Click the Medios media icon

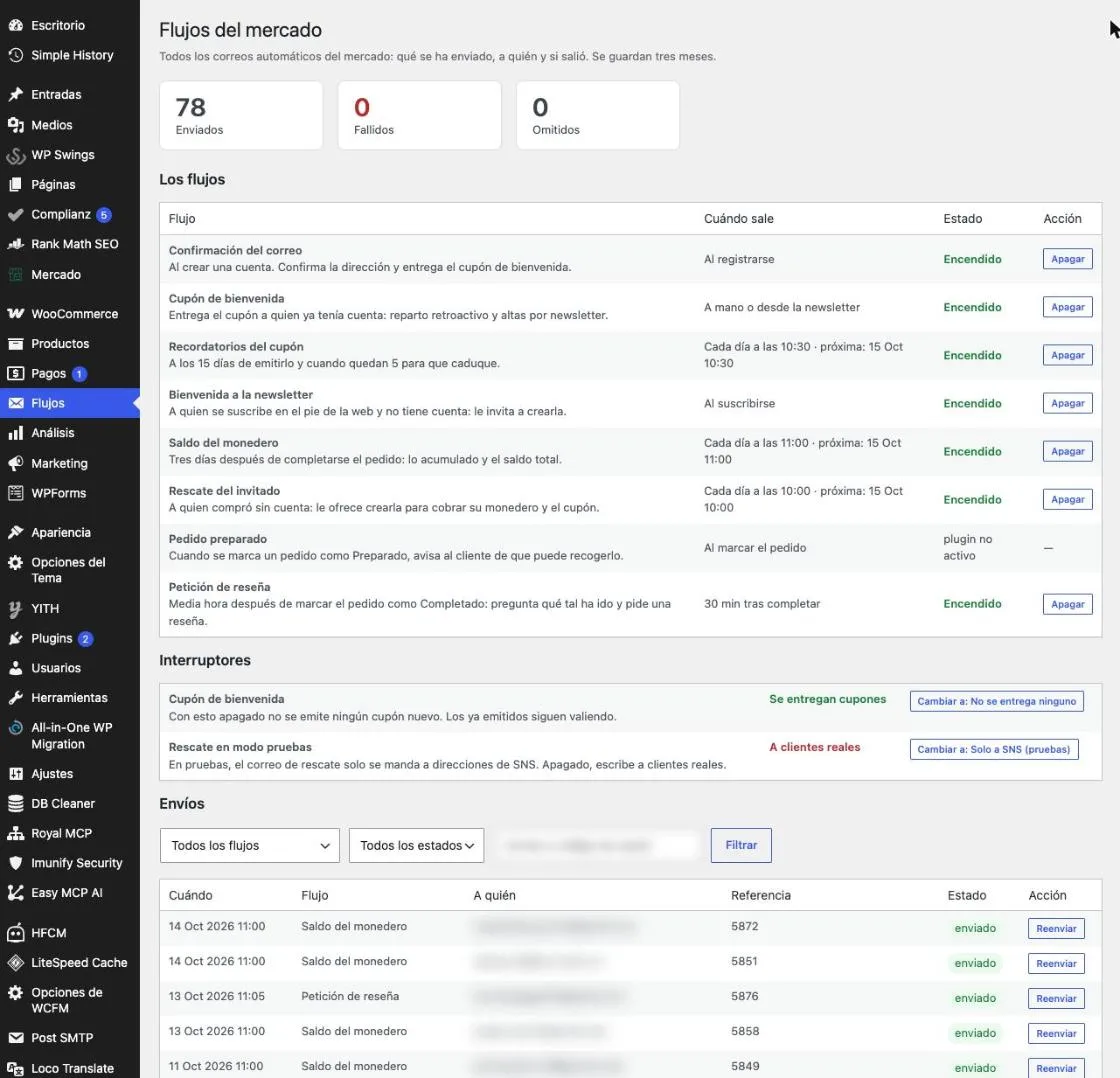point(16,125)
